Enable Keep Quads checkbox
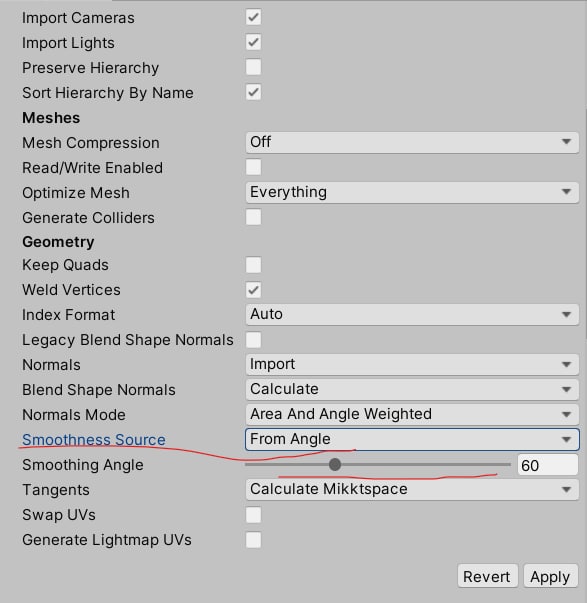The width and height of the screenshot is (587, 603). click(x=253, y=265)
